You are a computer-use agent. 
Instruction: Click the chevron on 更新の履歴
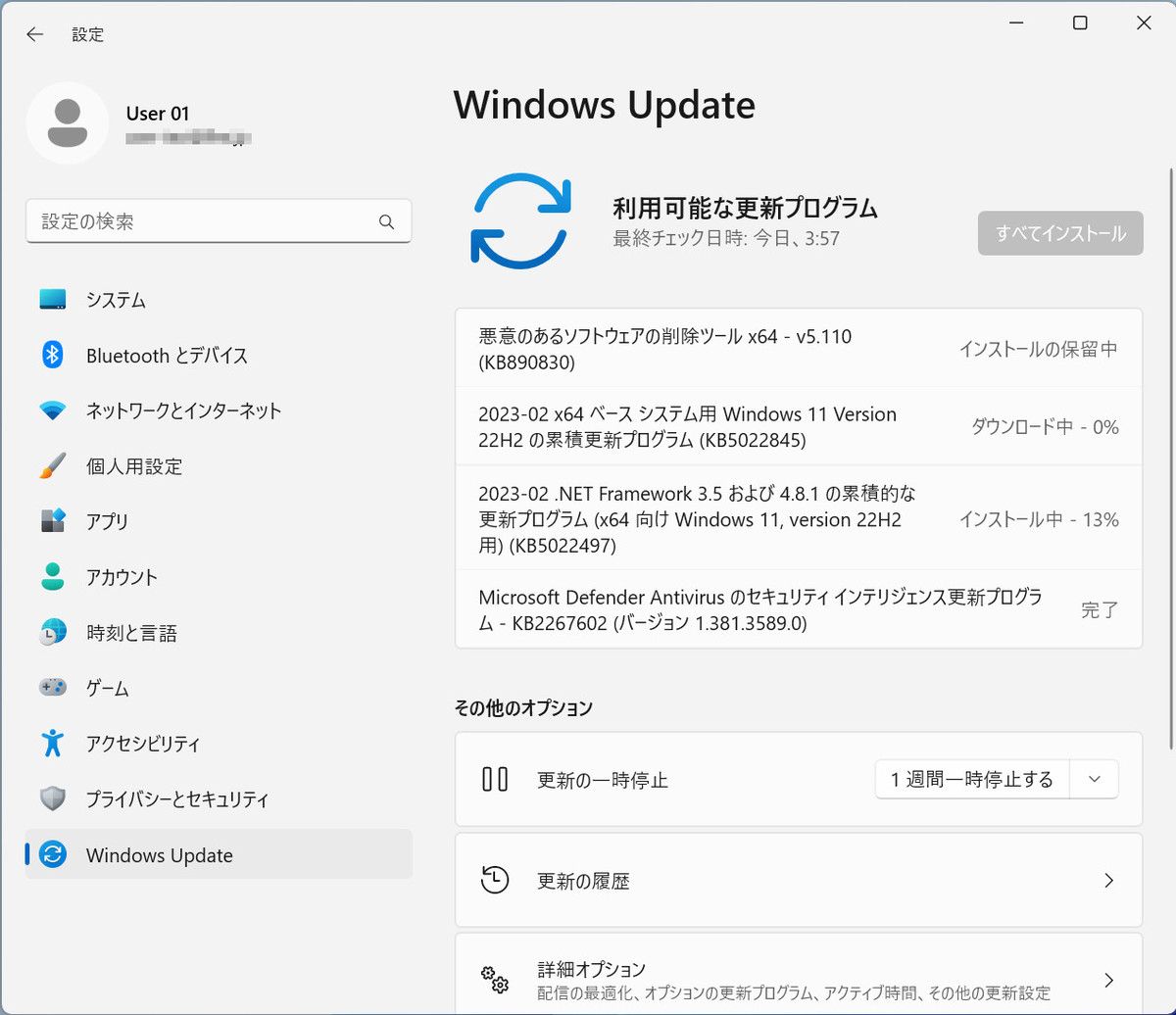1108,880
